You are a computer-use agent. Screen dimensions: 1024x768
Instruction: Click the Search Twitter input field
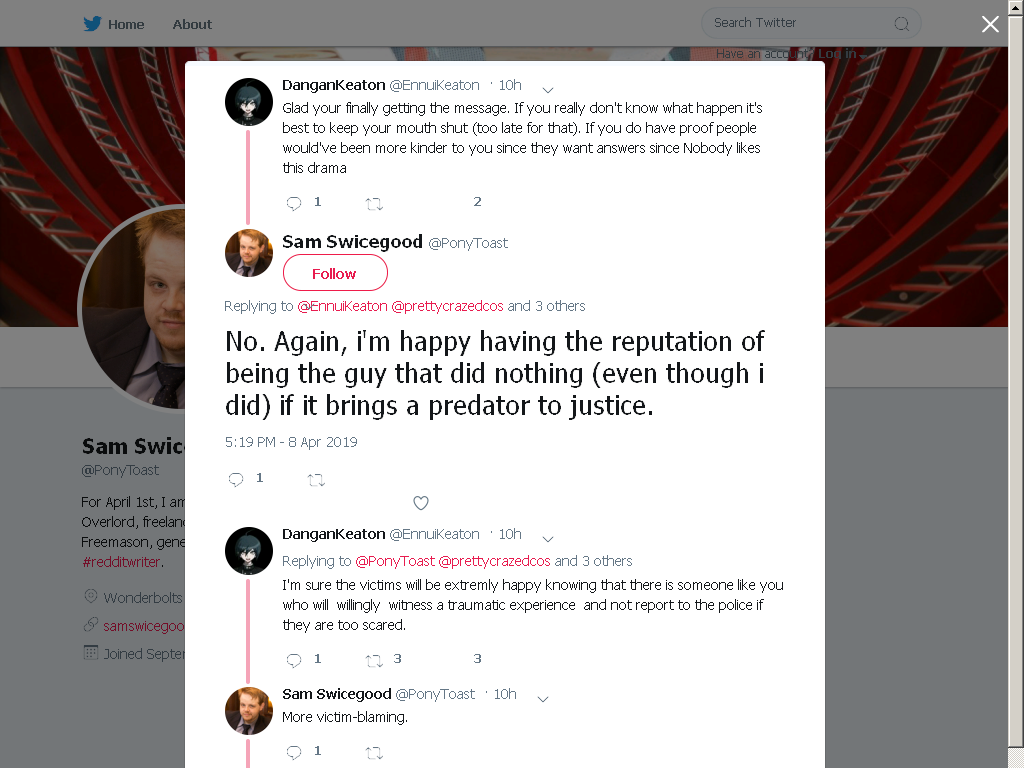point(801,23)
